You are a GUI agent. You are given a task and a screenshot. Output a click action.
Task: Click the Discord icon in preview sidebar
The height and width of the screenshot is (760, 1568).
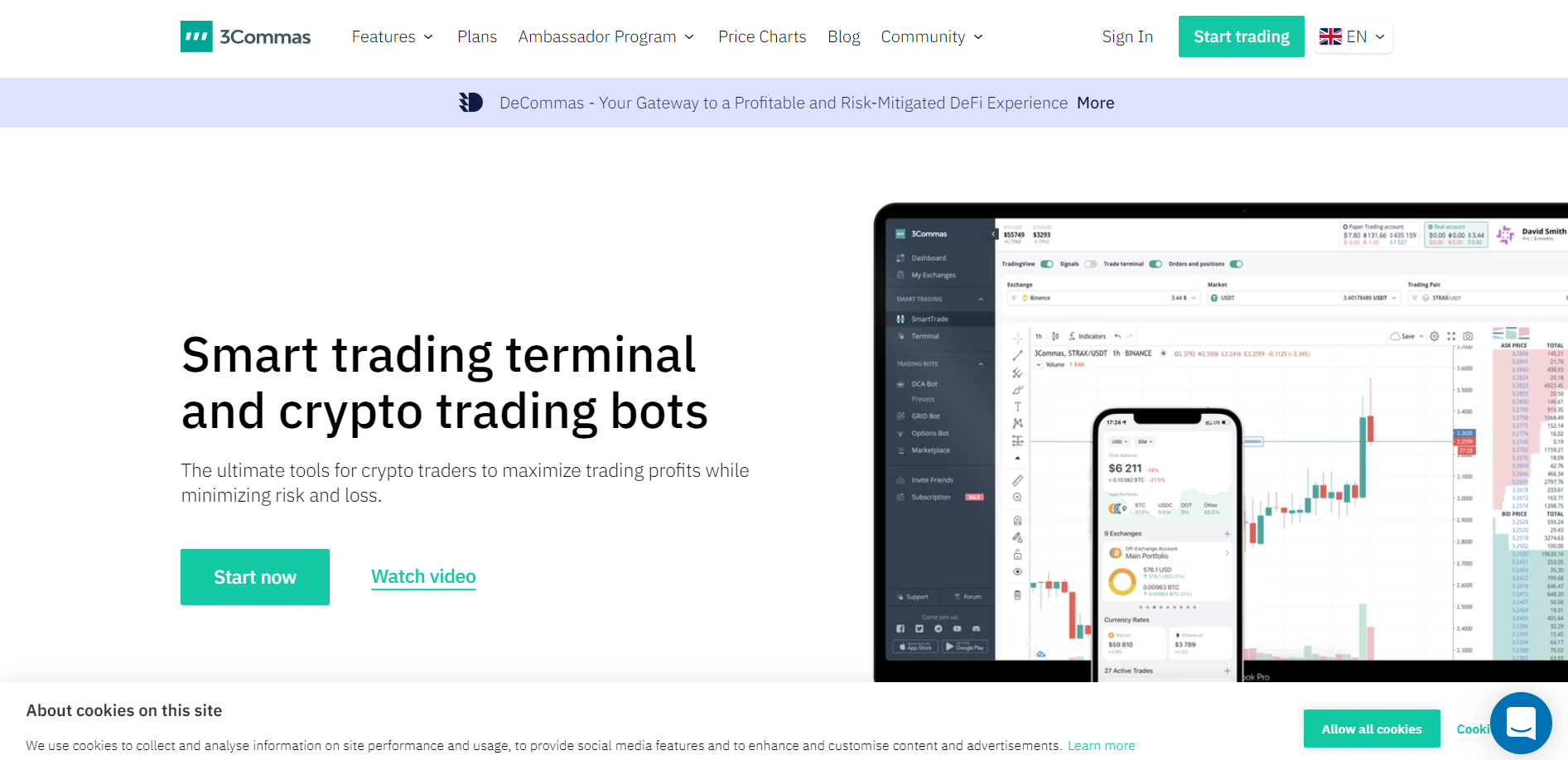pos(976,628)
